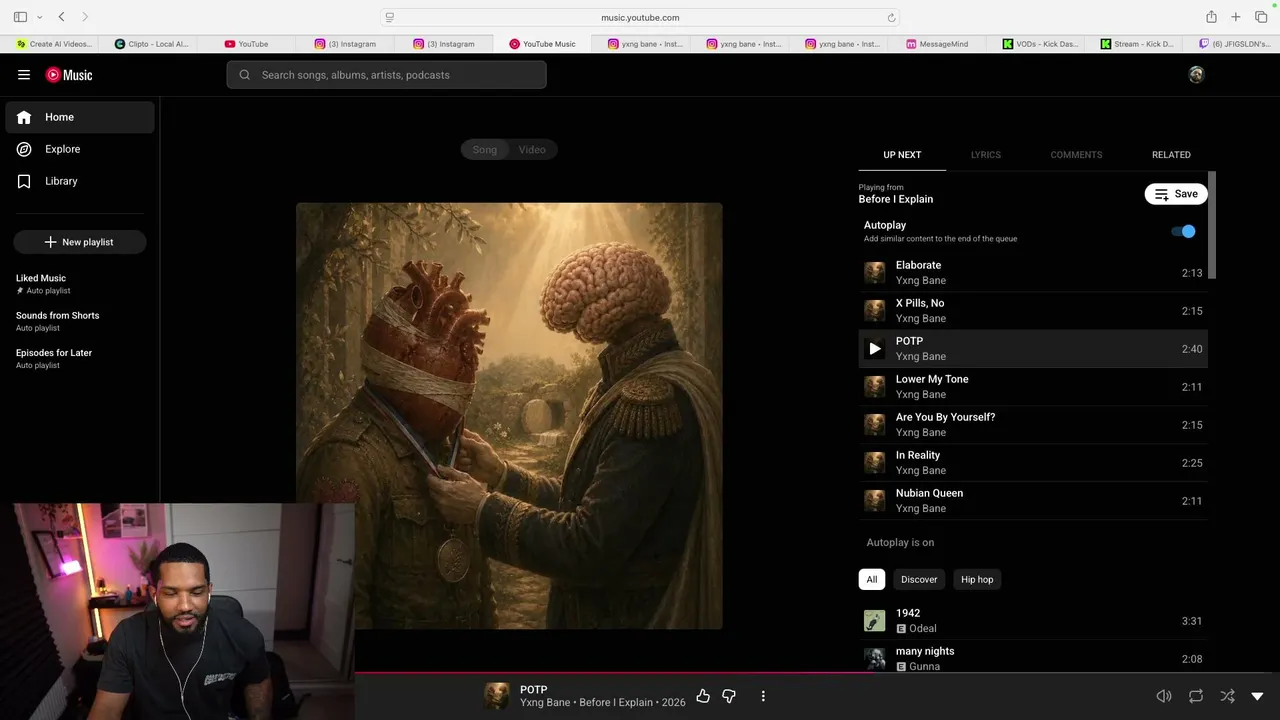This screenshot has height=720, width=1280.
Task: Open Library in the sidebar
Action: click(80, 181)
